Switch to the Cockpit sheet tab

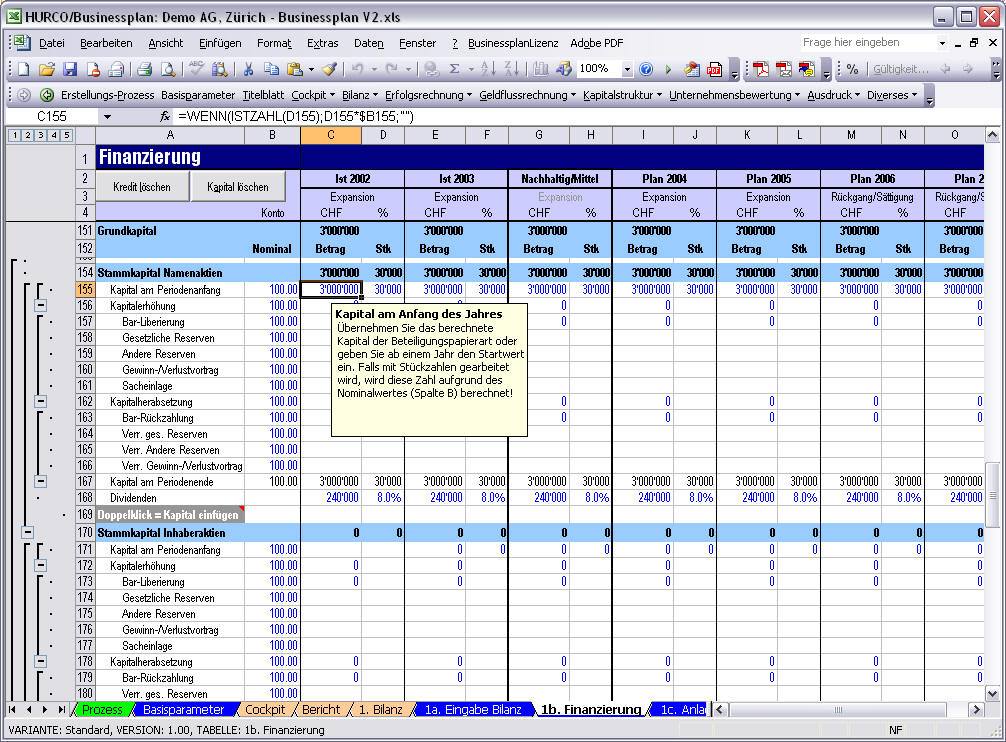click(265, 709)
